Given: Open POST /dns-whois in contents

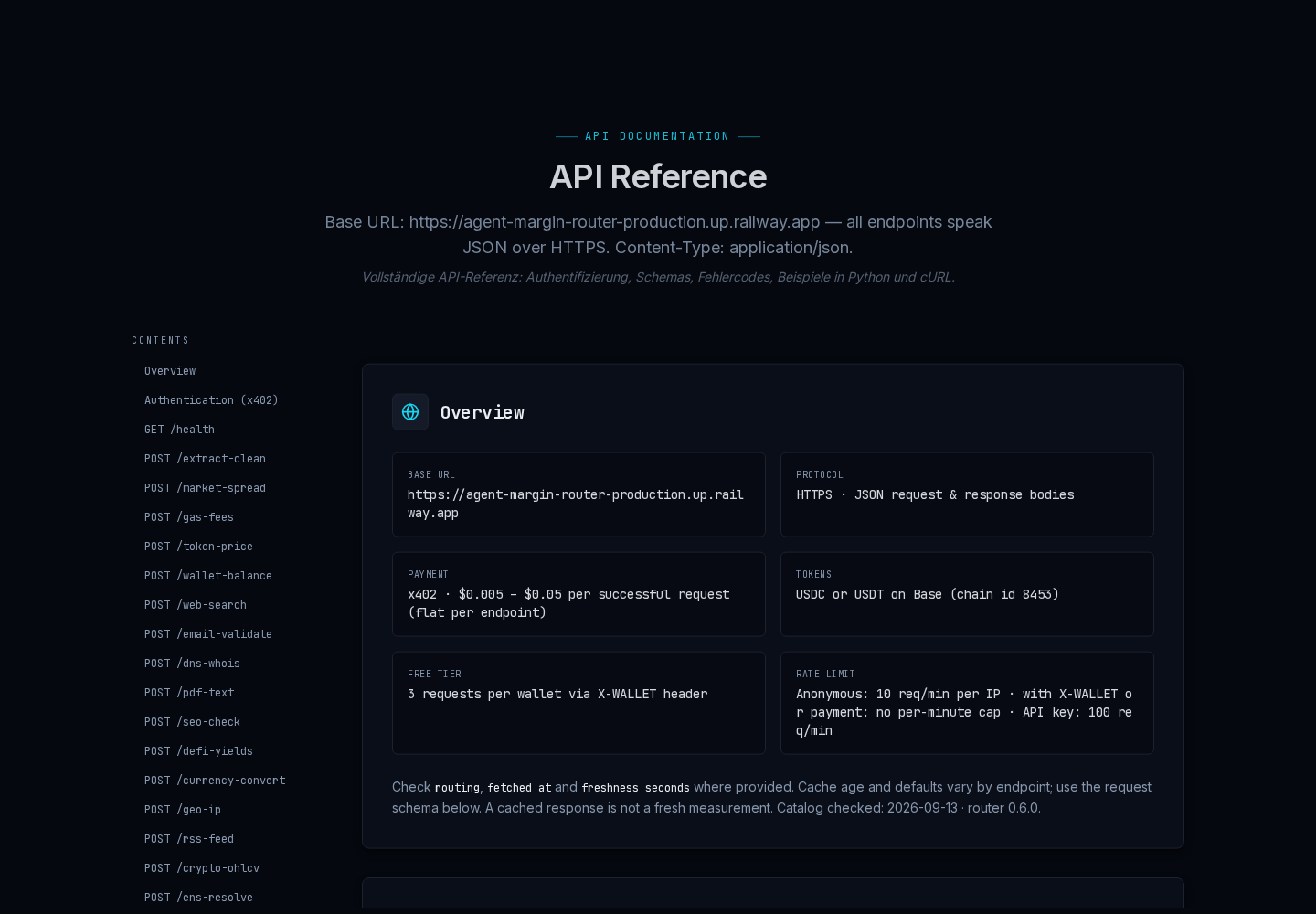Looking at the screenshot, I should (x=192, y=664).
